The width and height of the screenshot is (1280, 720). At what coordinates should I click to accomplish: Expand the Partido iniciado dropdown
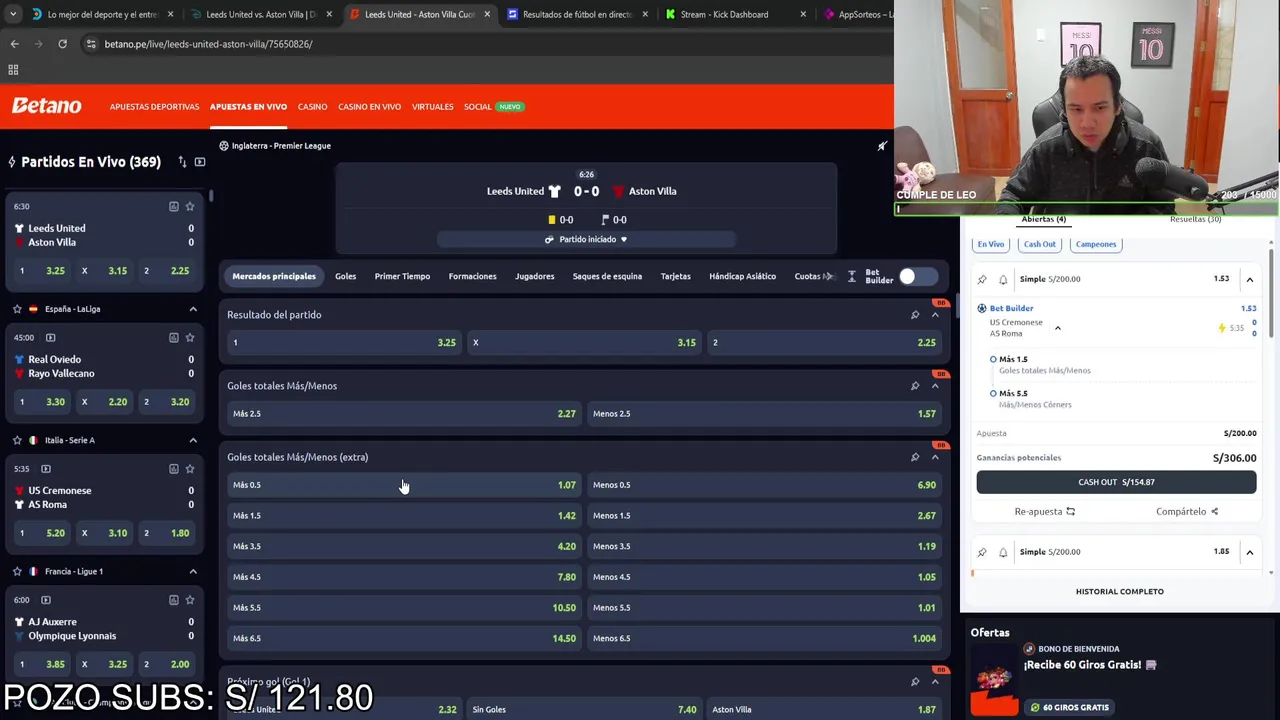pyautogui.click(x=587, y=240)
